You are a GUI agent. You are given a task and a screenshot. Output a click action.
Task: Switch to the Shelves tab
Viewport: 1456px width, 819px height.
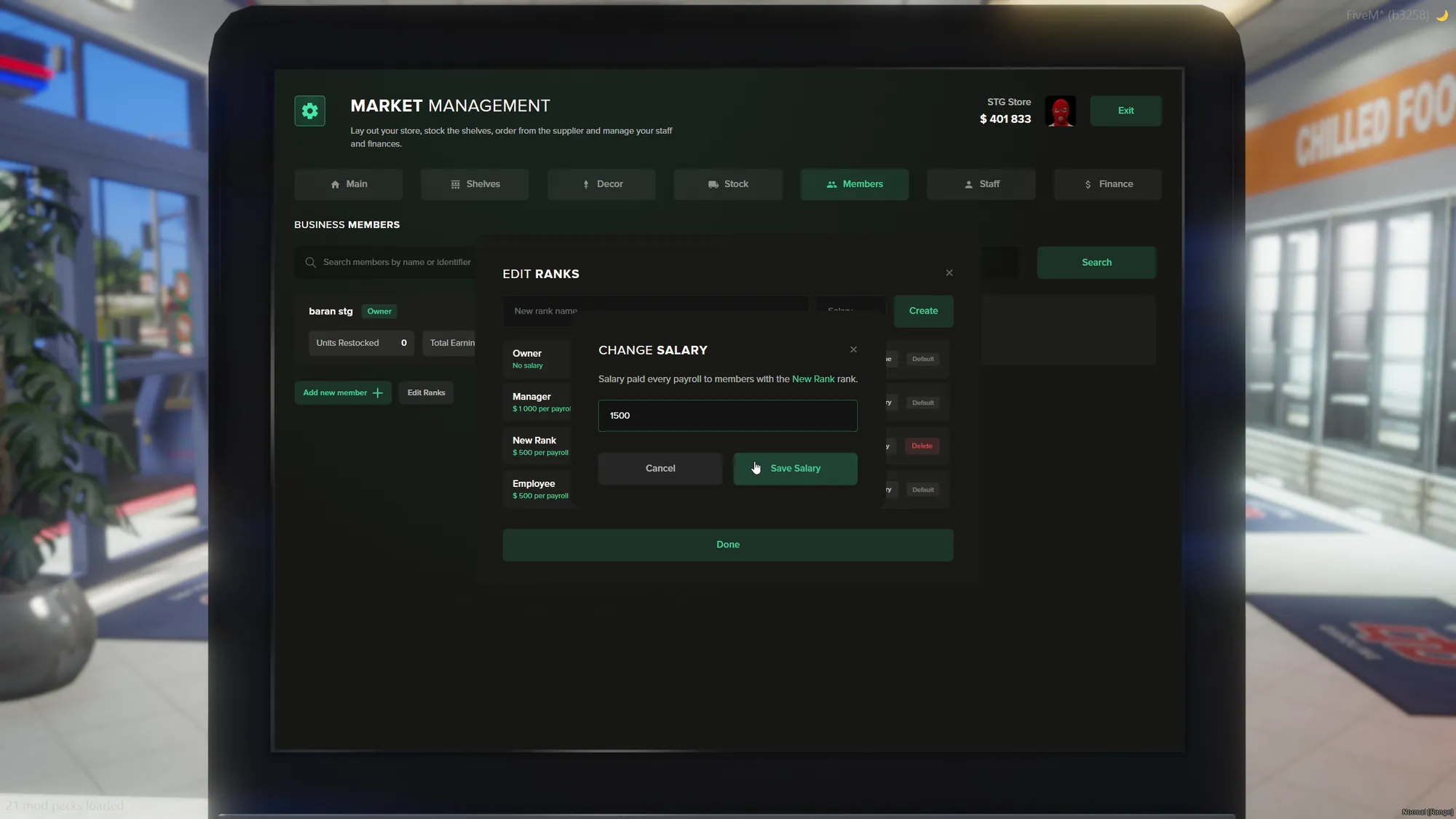(475, 184)
